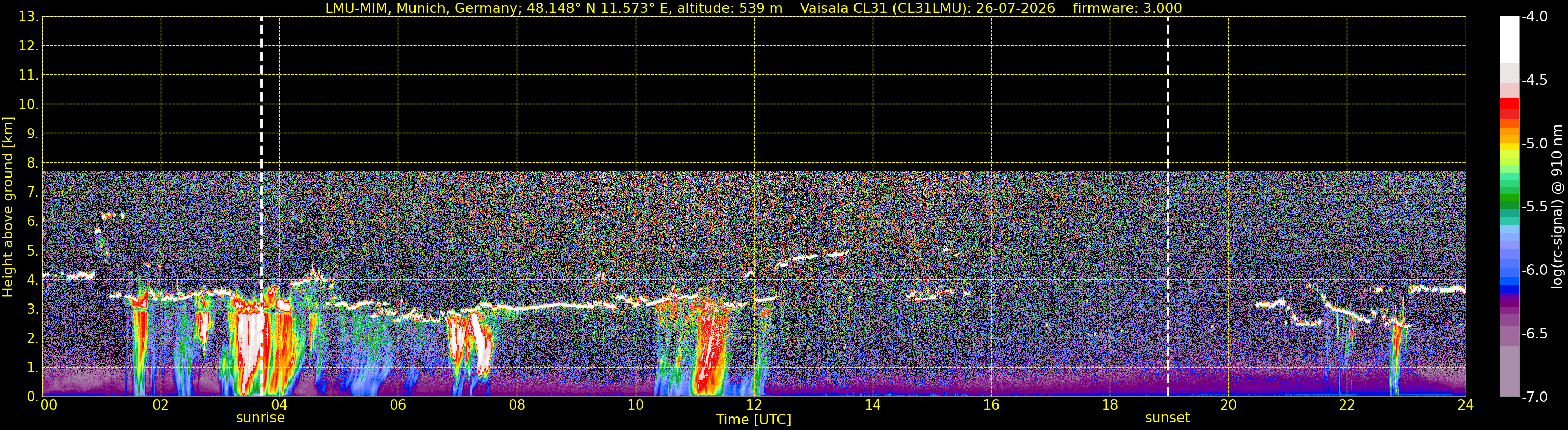Click the '14' time axis tick label
The image size is (1568, 430).
(x=873, y=405)
